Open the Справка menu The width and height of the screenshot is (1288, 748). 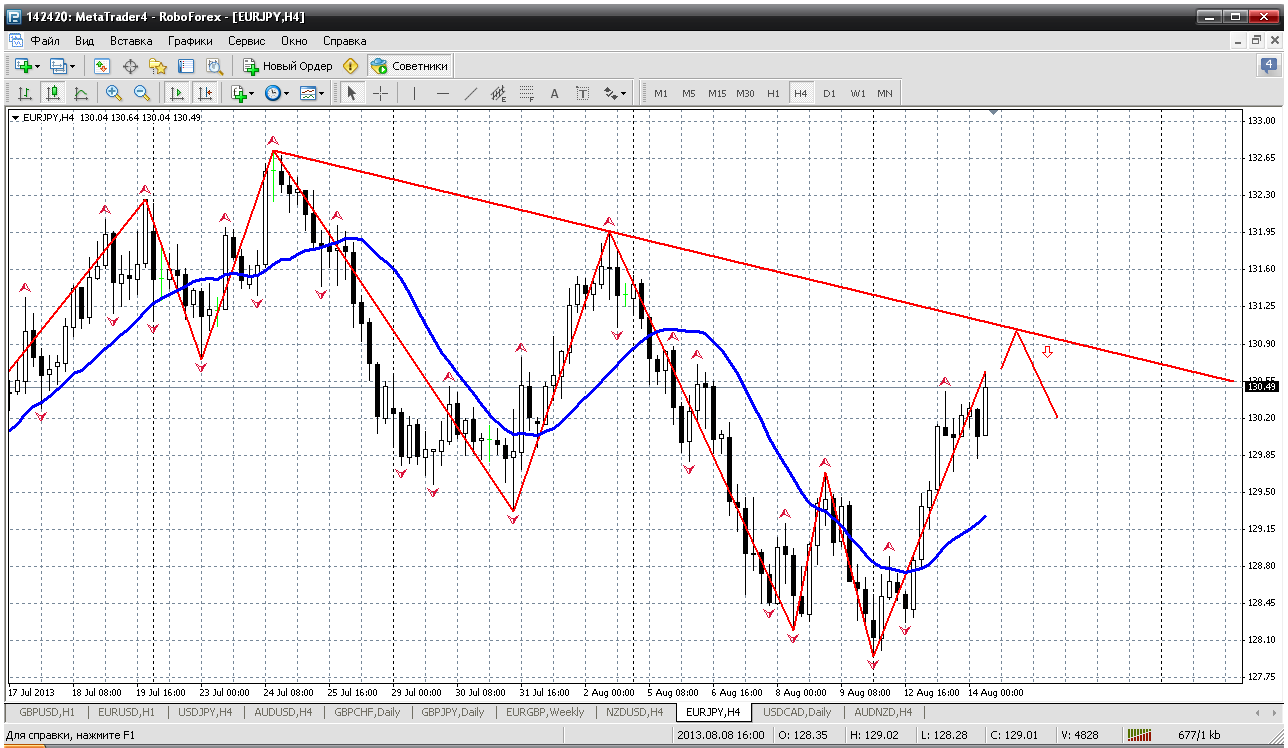(x=345, y=41)
